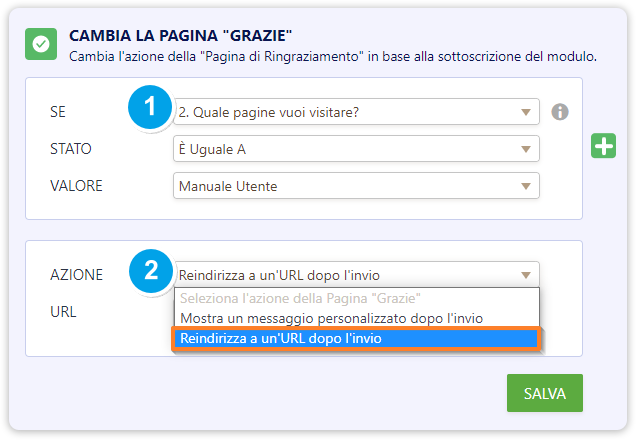Screen dimensions: 636x440
Task: Open the SE question dropdown
Action: click(356, 111)
